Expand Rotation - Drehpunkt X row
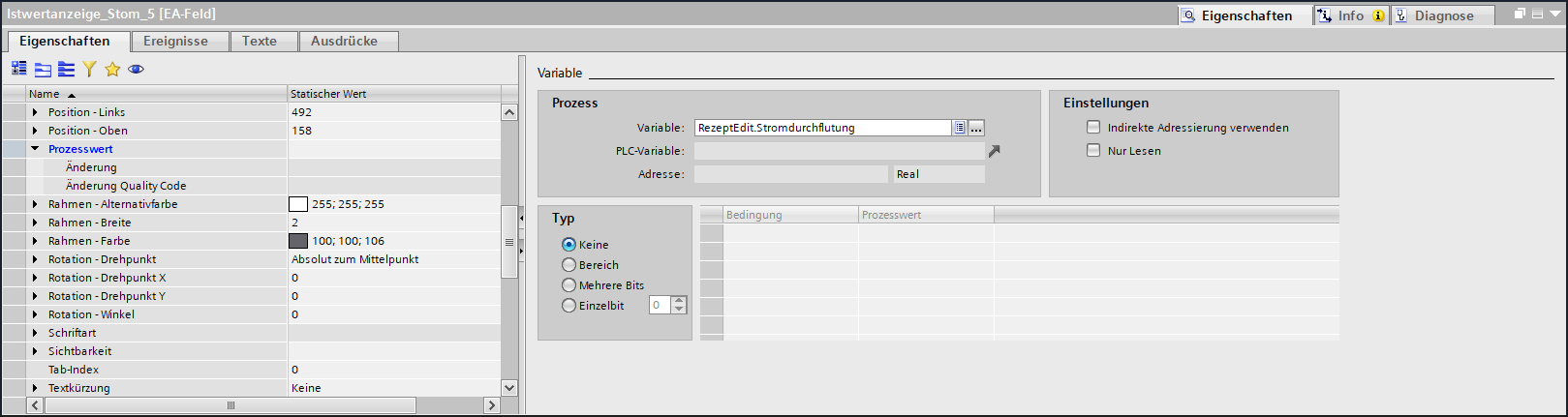Image resolution: width=1568 pixels, height=417 pixels. click(x=35, y=278)
